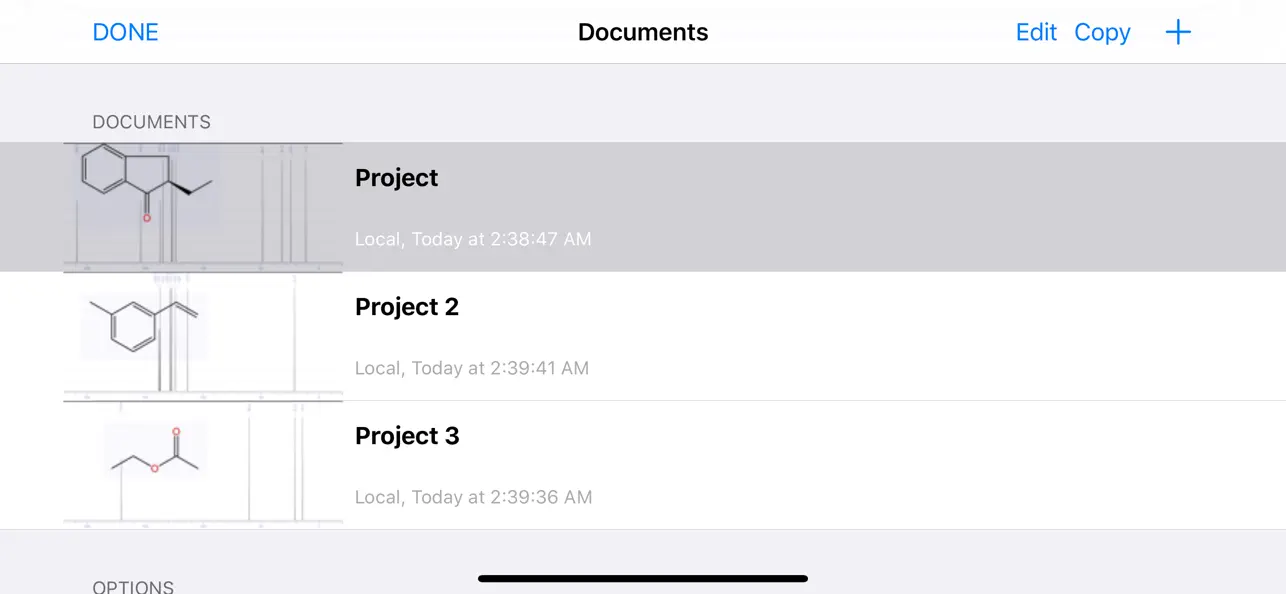Image resolution: width=1286 pixels, height=594 pixels.
Task: Tap the Documents title bar
Action: (643, 32)
